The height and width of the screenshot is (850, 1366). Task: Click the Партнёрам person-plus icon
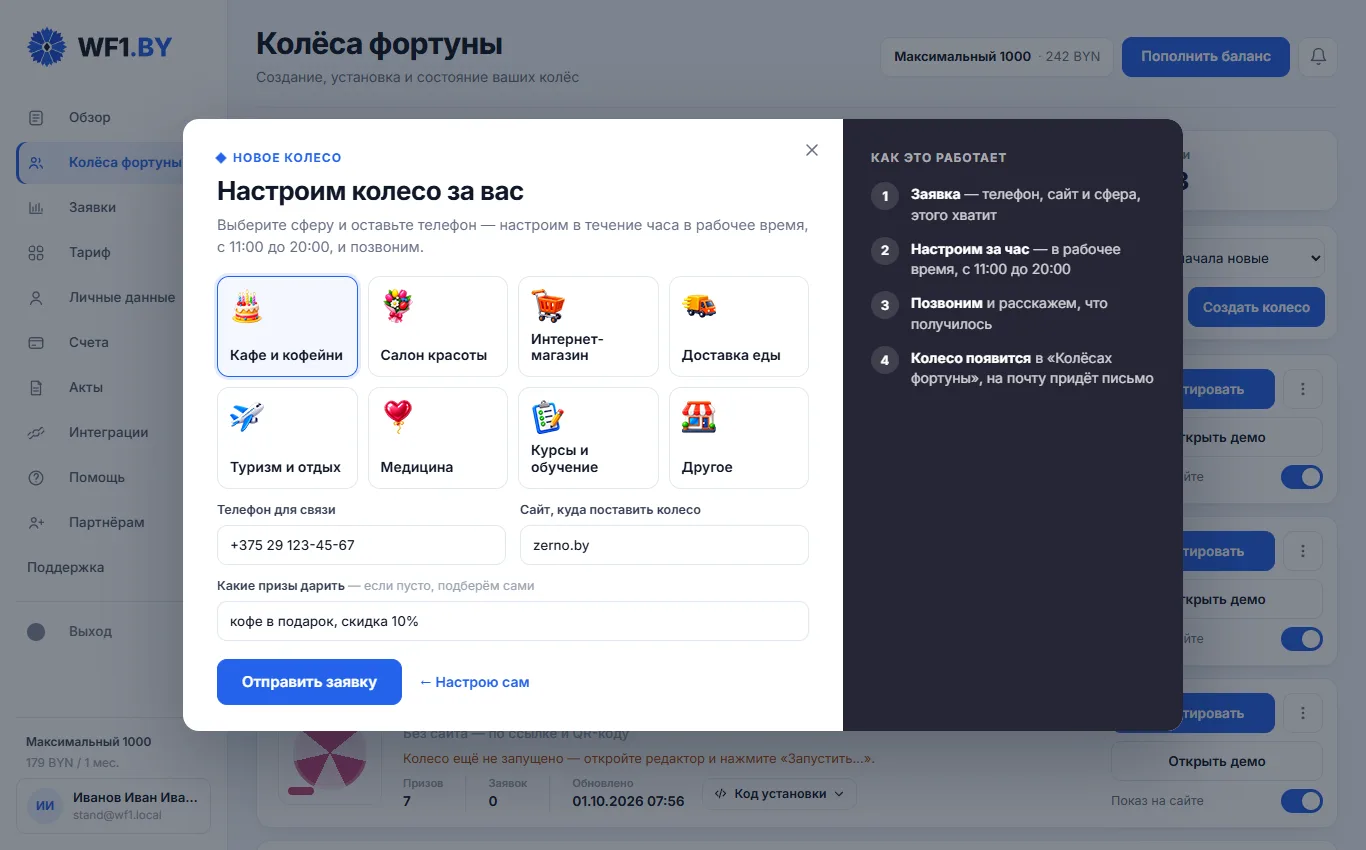pos(36,522)
